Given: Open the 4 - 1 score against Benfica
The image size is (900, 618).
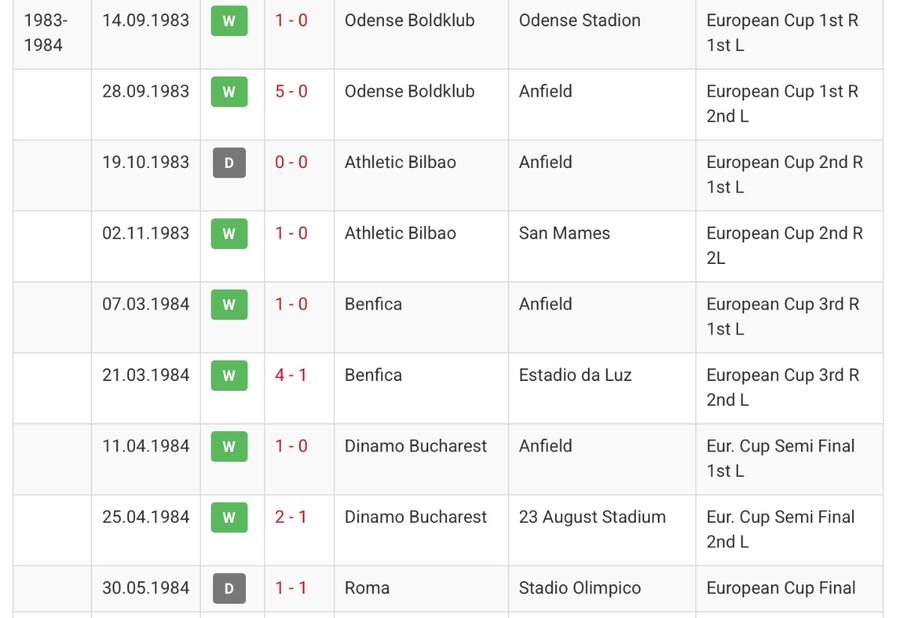Looking at the screenshot, I should pos(290,375).
